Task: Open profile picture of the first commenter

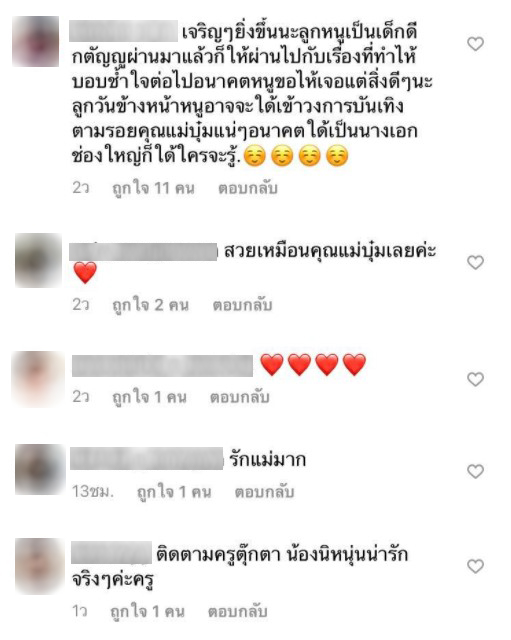Action: (36, 41)
